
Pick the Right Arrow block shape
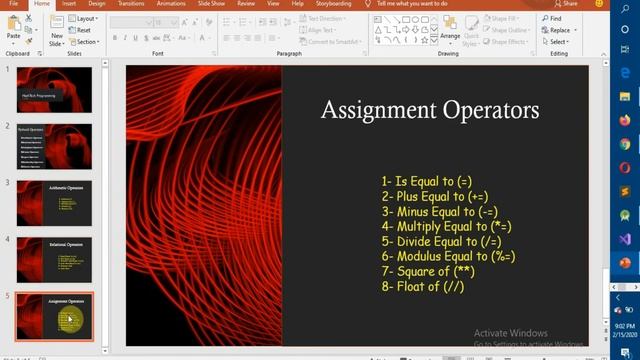pos(406,30)
